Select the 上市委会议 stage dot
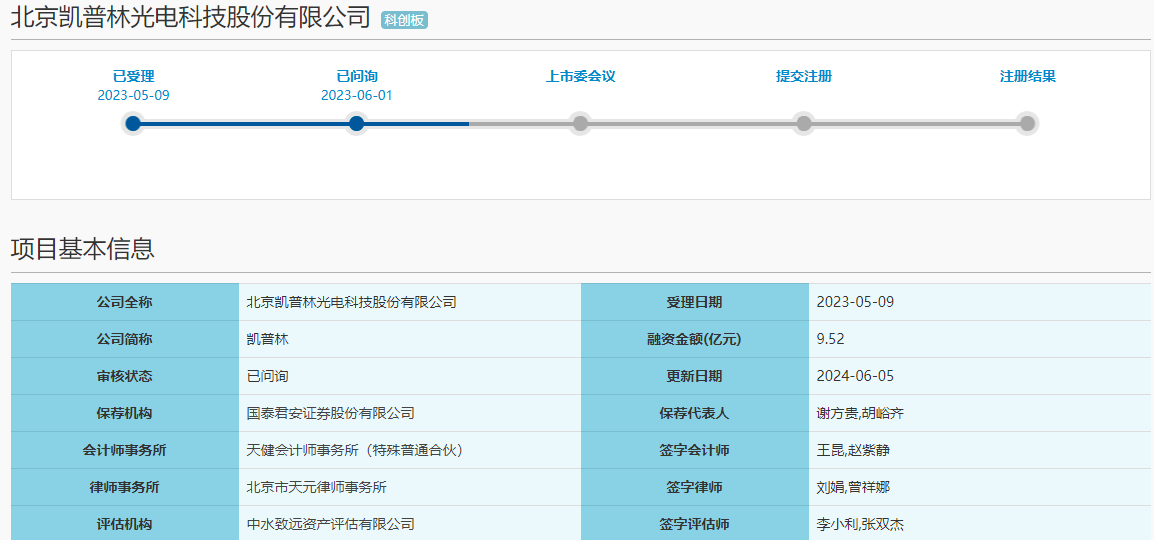 click(580, 123)
